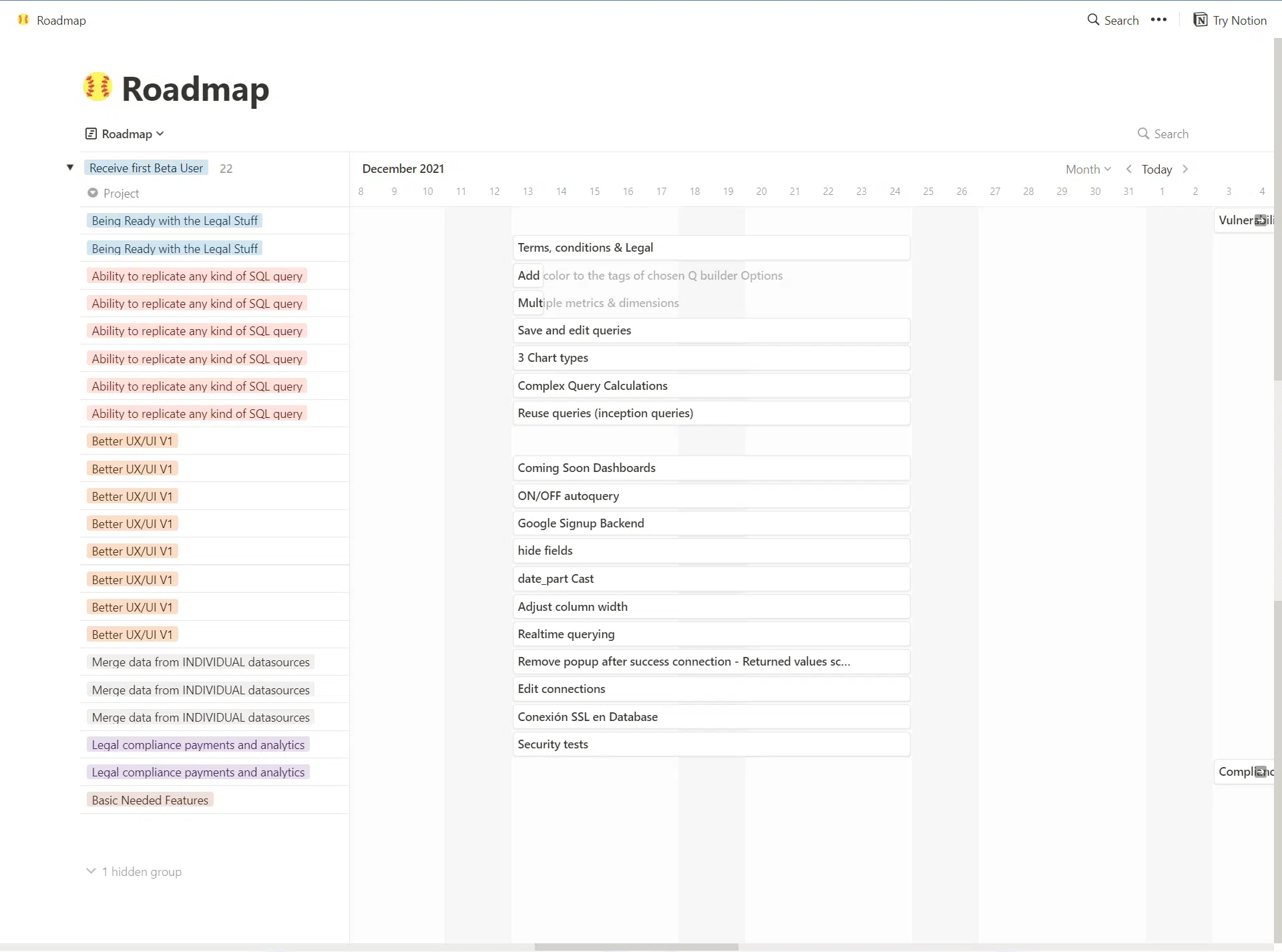Image resolution: width=1282 pixels, height=952 pixels.
Task: Expand the 1 hidden group section
Action: tap(134, 871)
